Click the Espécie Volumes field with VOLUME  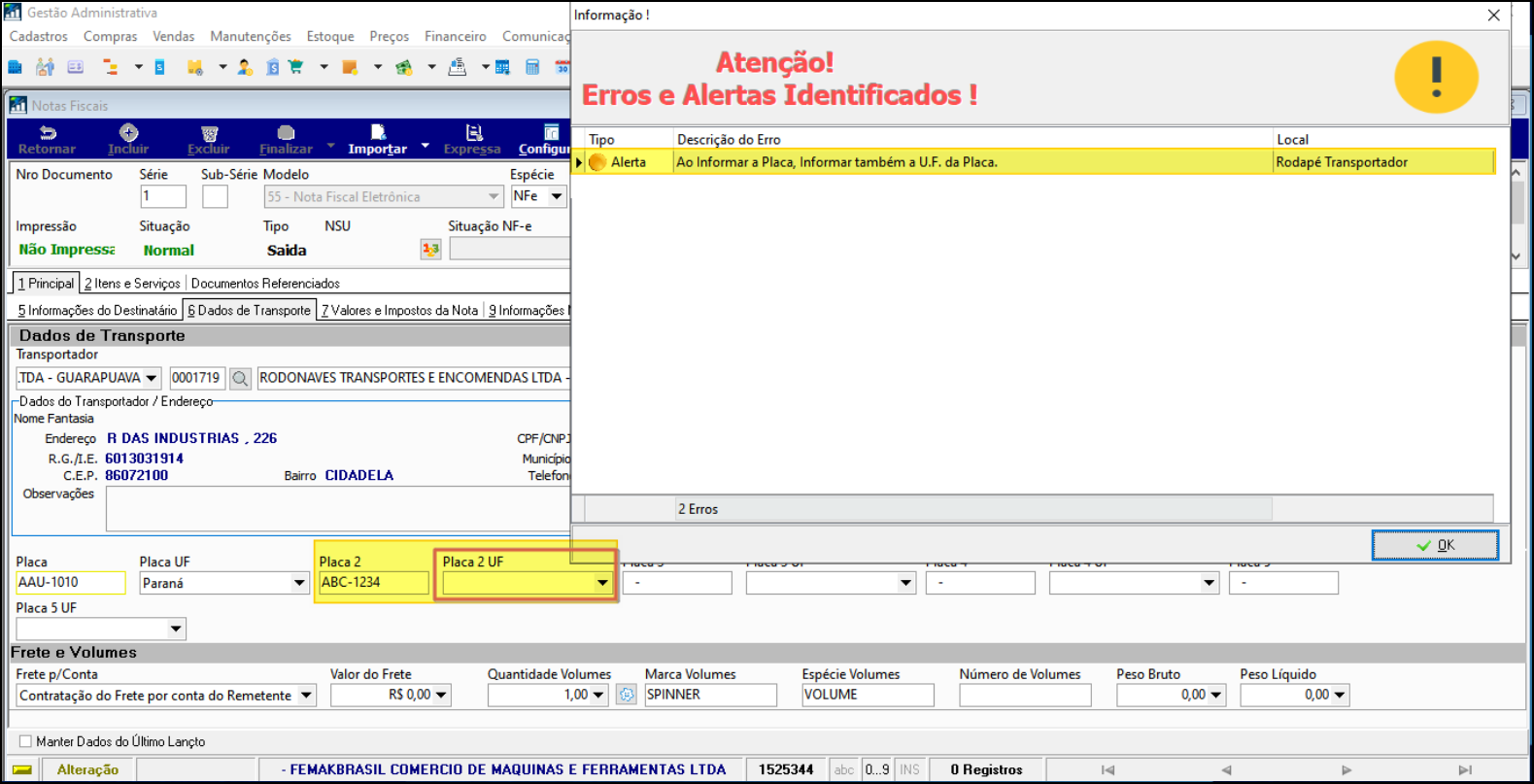pyautogui.click(x=868, y=695)
